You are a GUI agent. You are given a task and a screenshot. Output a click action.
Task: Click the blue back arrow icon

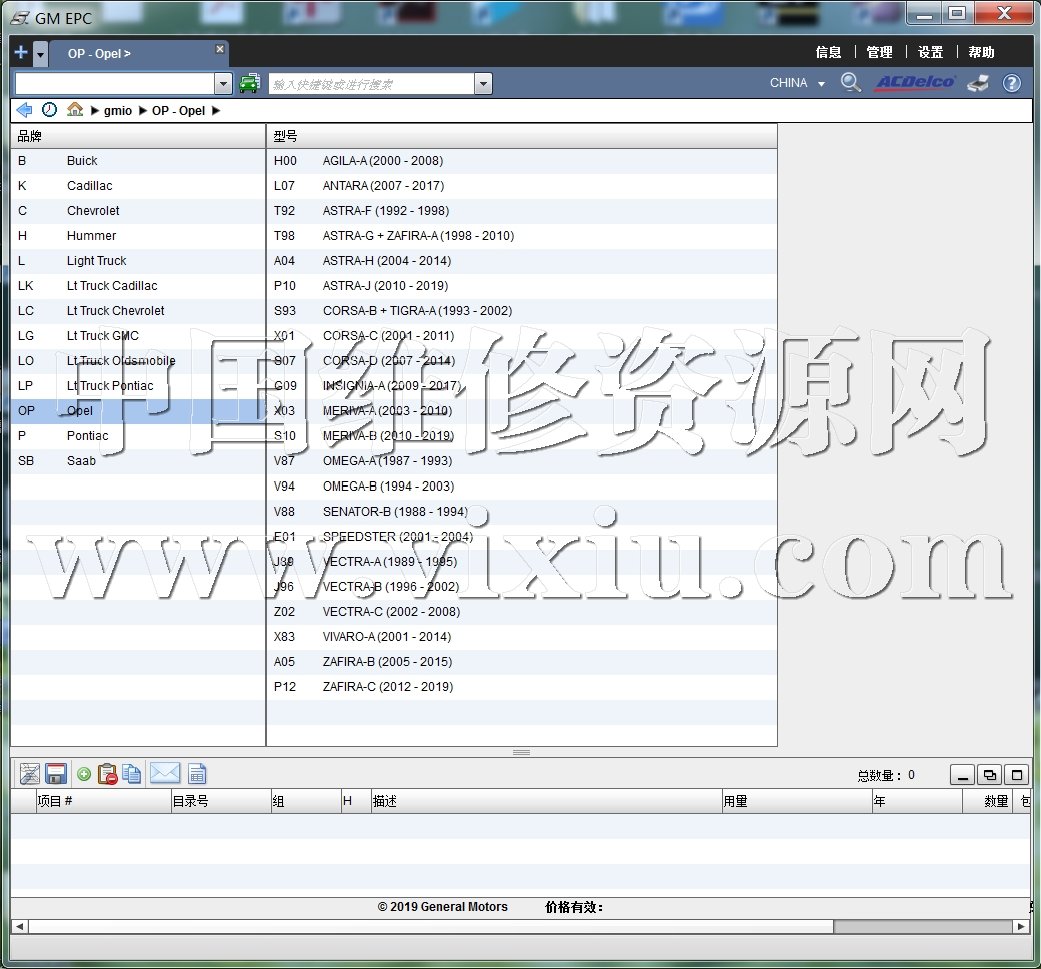tap(24, 110)
